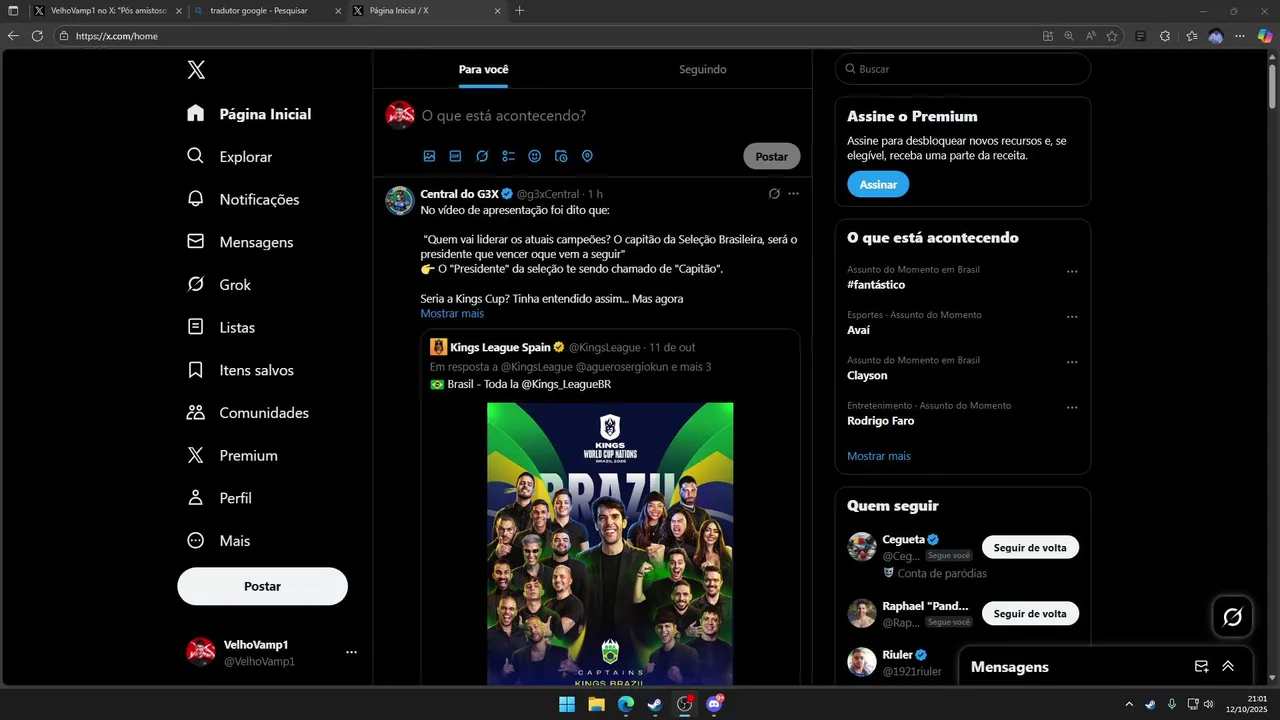Expand post text with Mostrar mais
The height and width of the screenshot is (720, 1280).
tap(452, 313)
